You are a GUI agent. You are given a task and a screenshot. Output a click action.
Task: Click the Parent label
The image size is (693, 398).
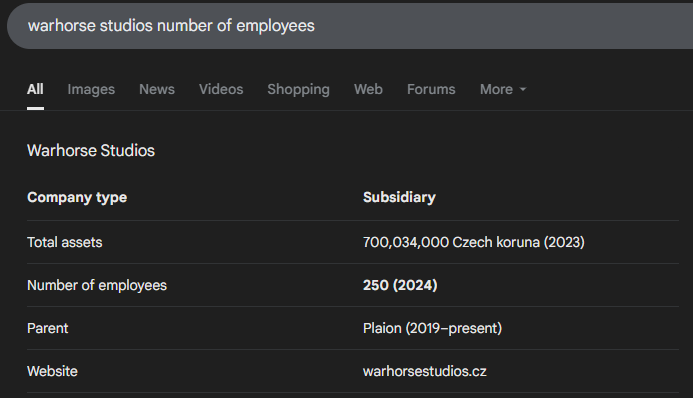48,328
